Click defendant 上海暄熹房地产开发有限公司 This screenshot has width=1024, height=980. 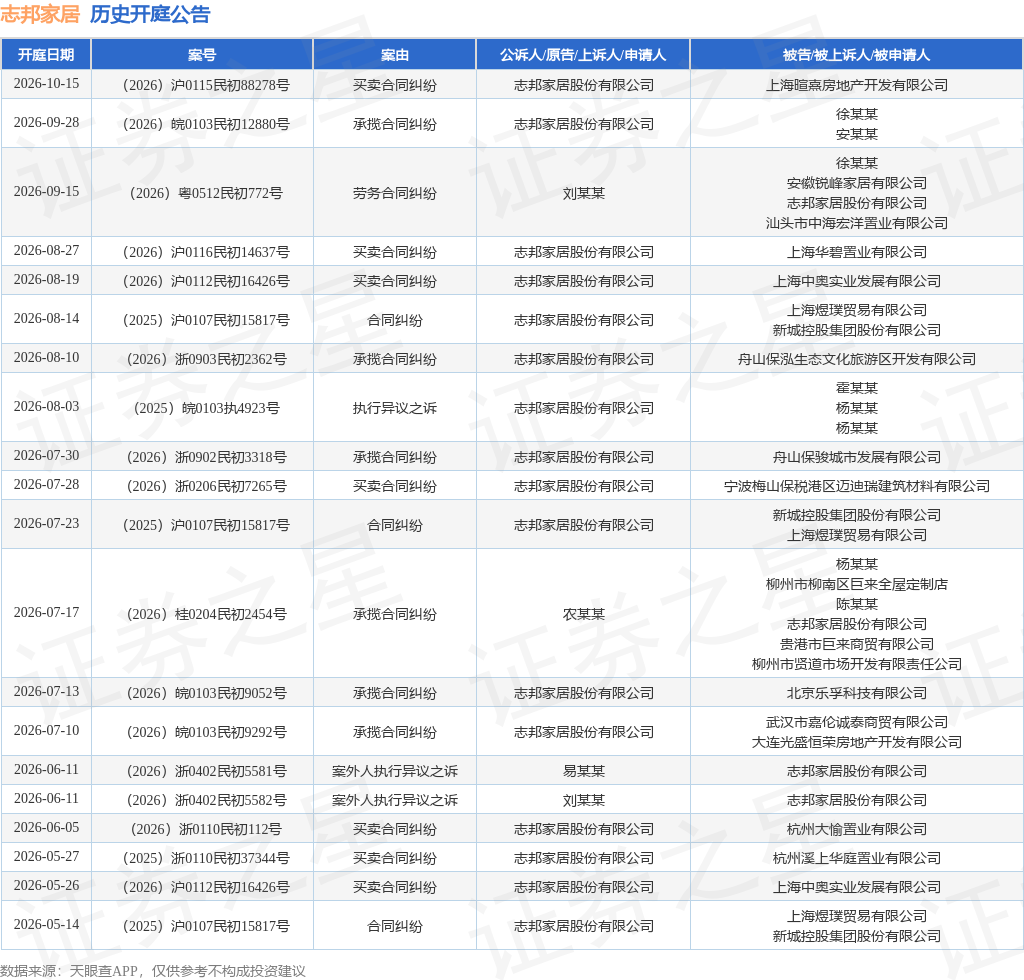coord(856,85)
